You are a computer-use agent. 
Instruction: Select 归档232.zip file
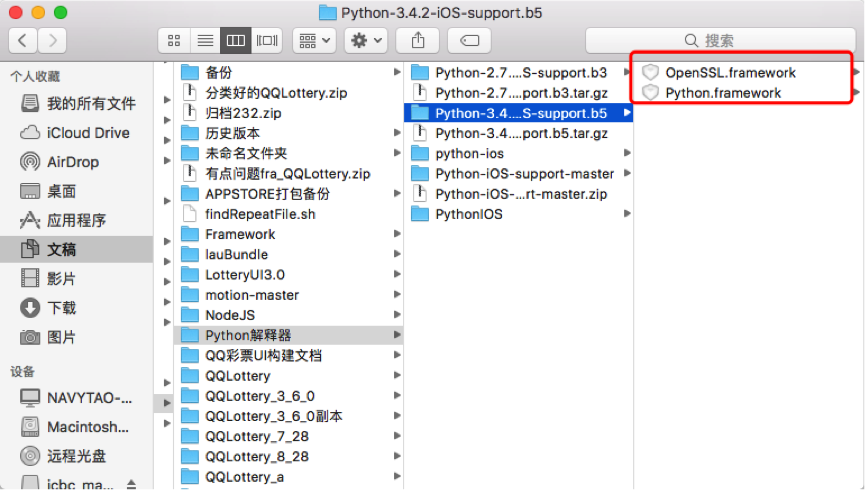point(289,113)
